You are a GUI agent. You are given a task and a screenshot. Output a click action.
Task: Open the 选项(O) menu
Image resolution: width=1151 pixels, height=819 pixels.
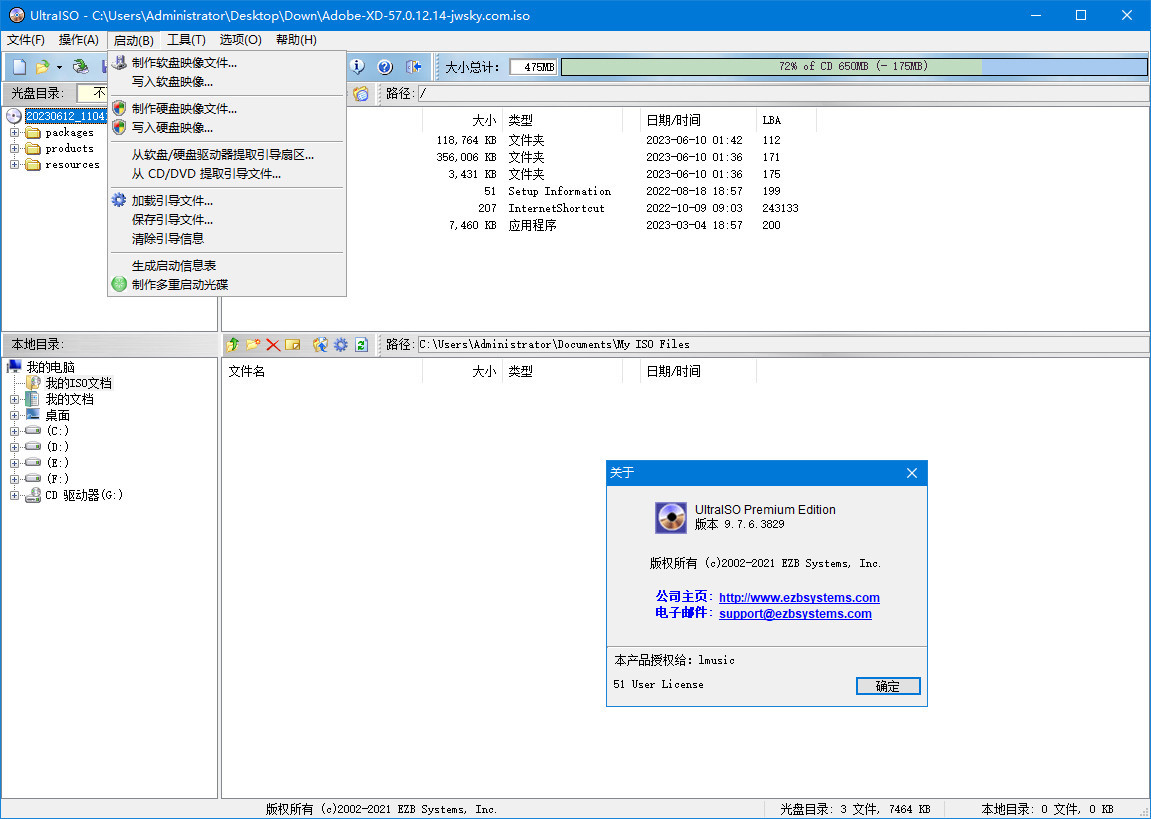pos(240,40)
